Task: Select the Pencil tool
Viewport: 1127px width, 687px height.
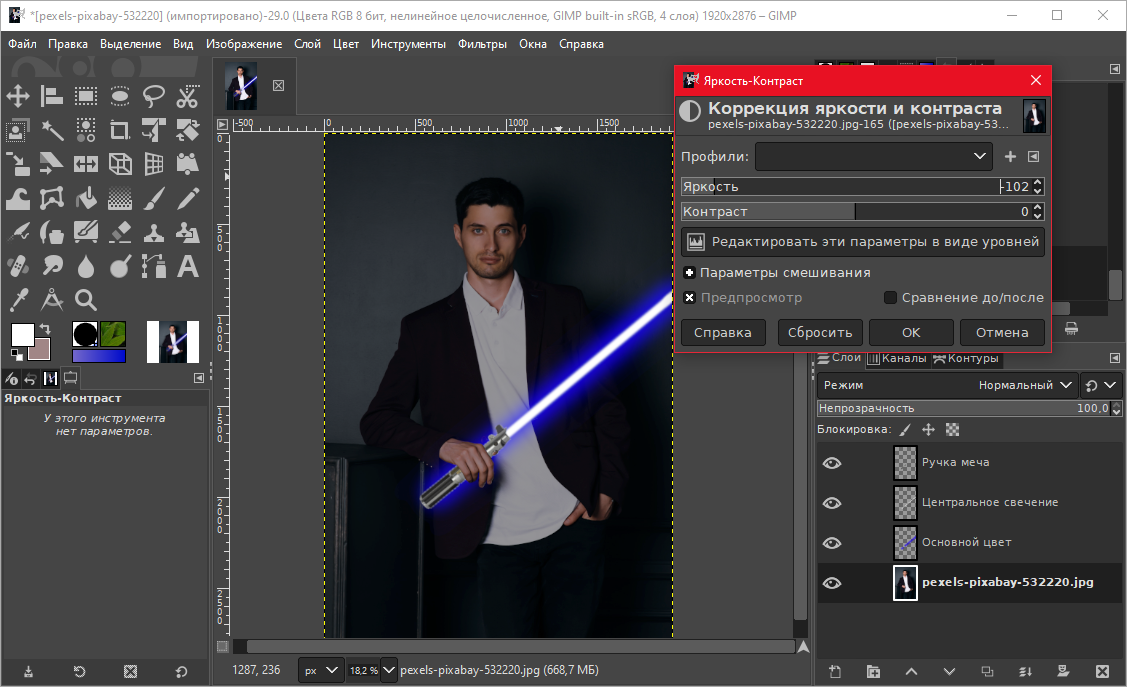Action: pyautogui.click(x=188, y=198)
